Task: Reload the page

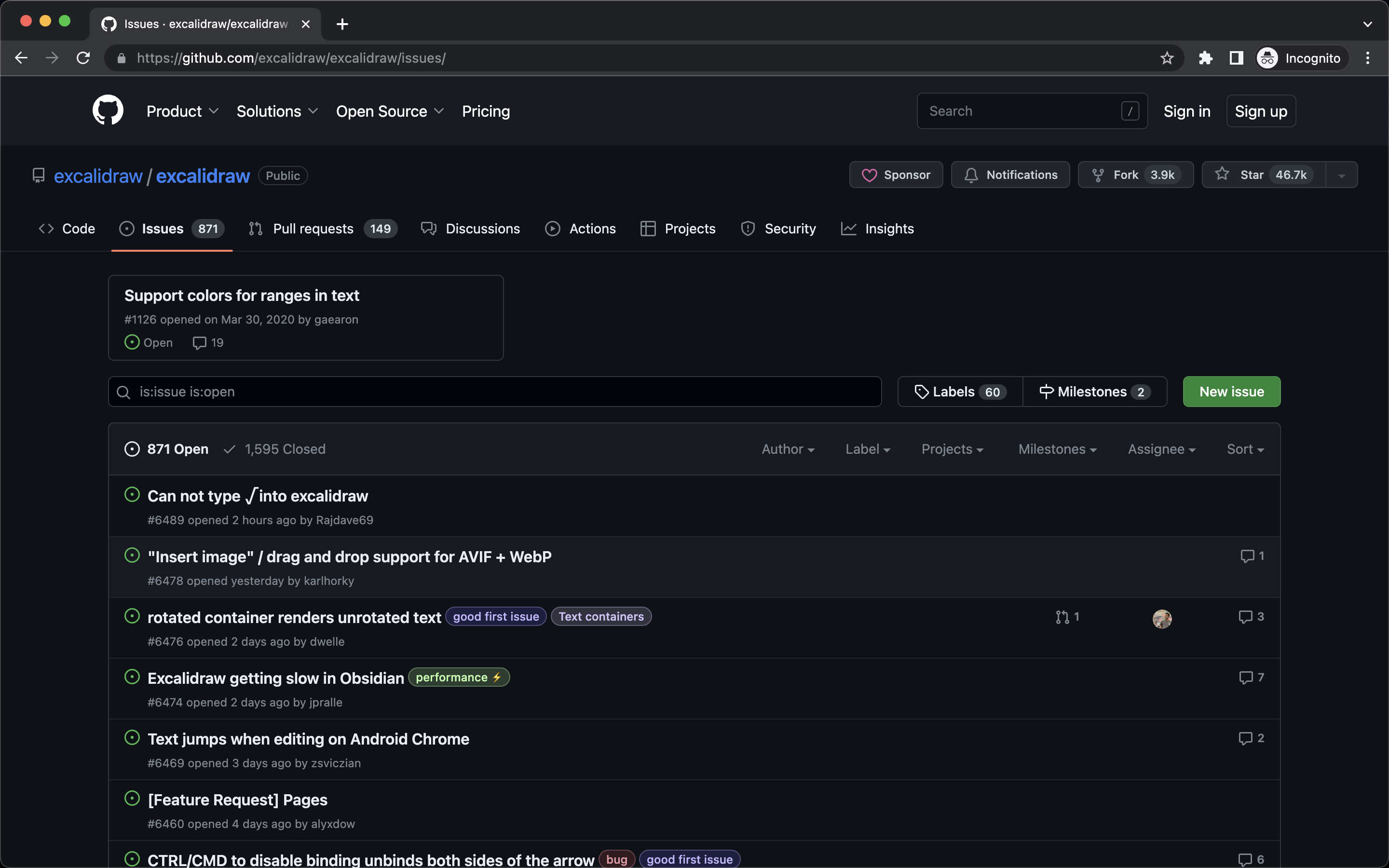Action: 83,58
